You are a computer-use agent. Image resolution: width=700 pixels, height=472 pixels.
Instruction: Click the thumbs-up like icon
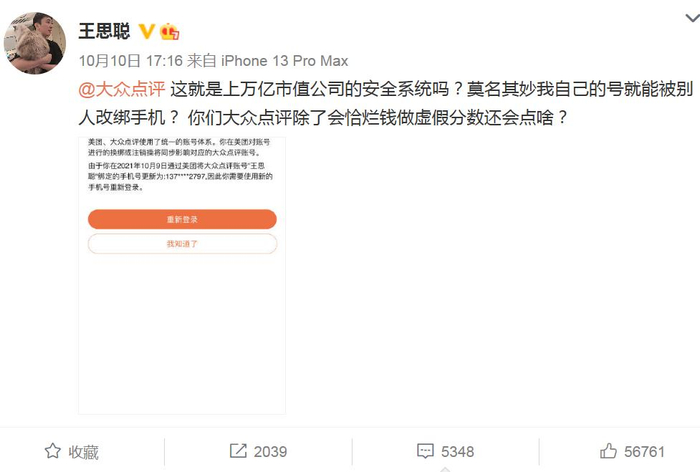608,451
